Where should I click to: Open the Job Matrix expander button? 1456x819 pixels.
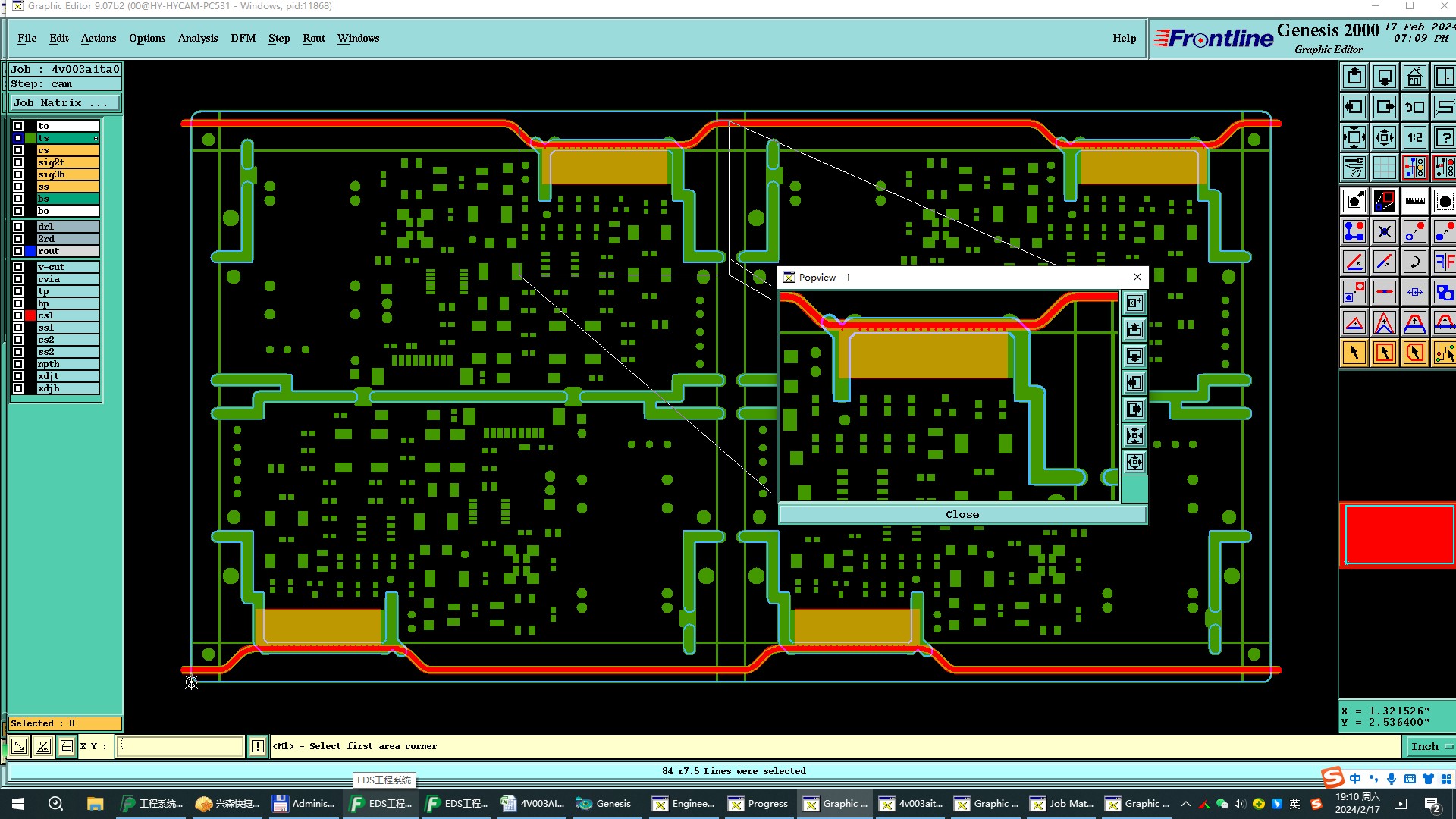click(64, 103)
